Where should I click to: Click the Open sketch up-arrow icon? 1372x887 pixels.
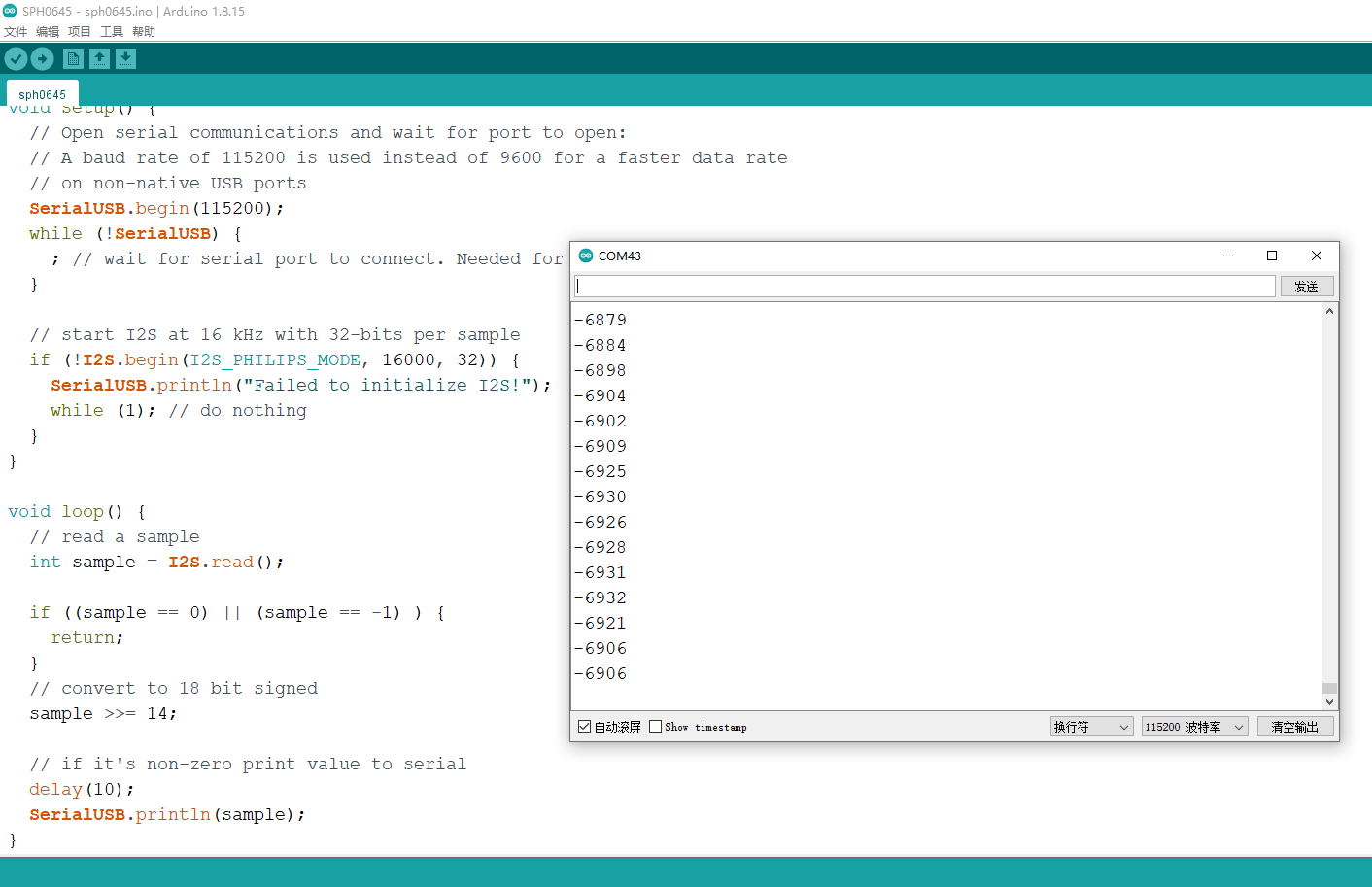point(99,59)
